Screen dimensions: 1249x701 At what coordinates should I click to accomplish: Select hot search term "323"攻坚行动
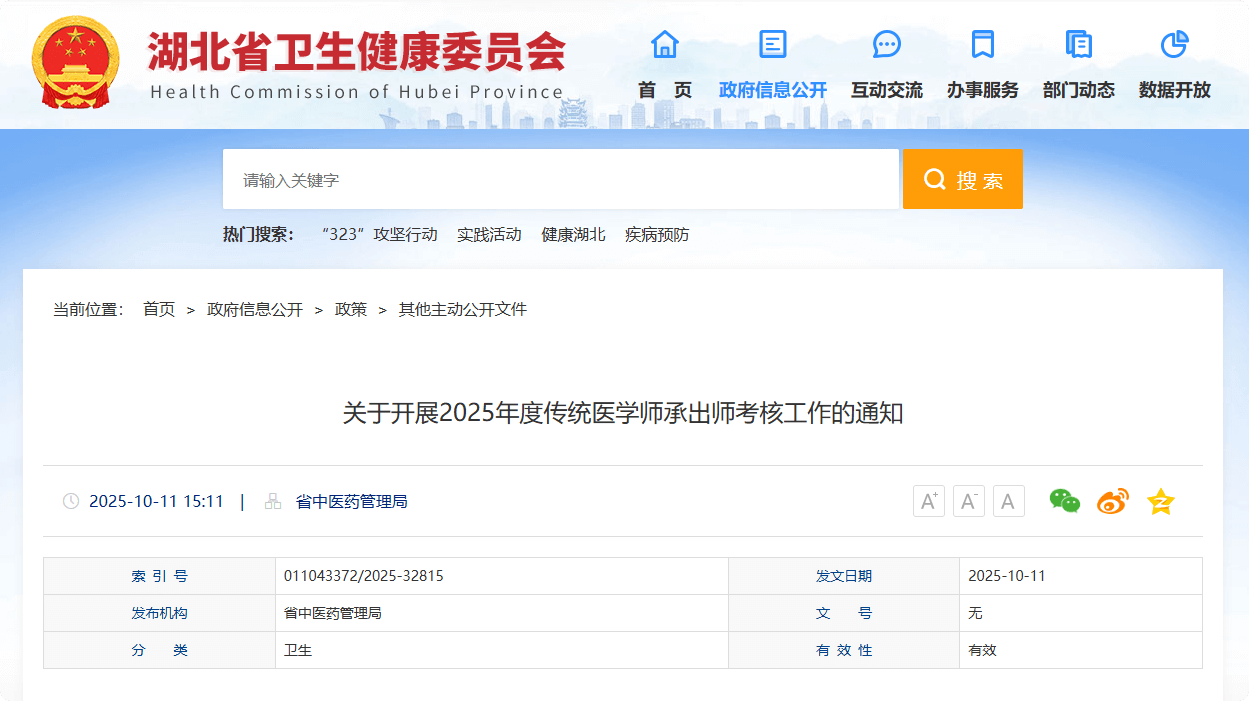click(x=379, y=235)
